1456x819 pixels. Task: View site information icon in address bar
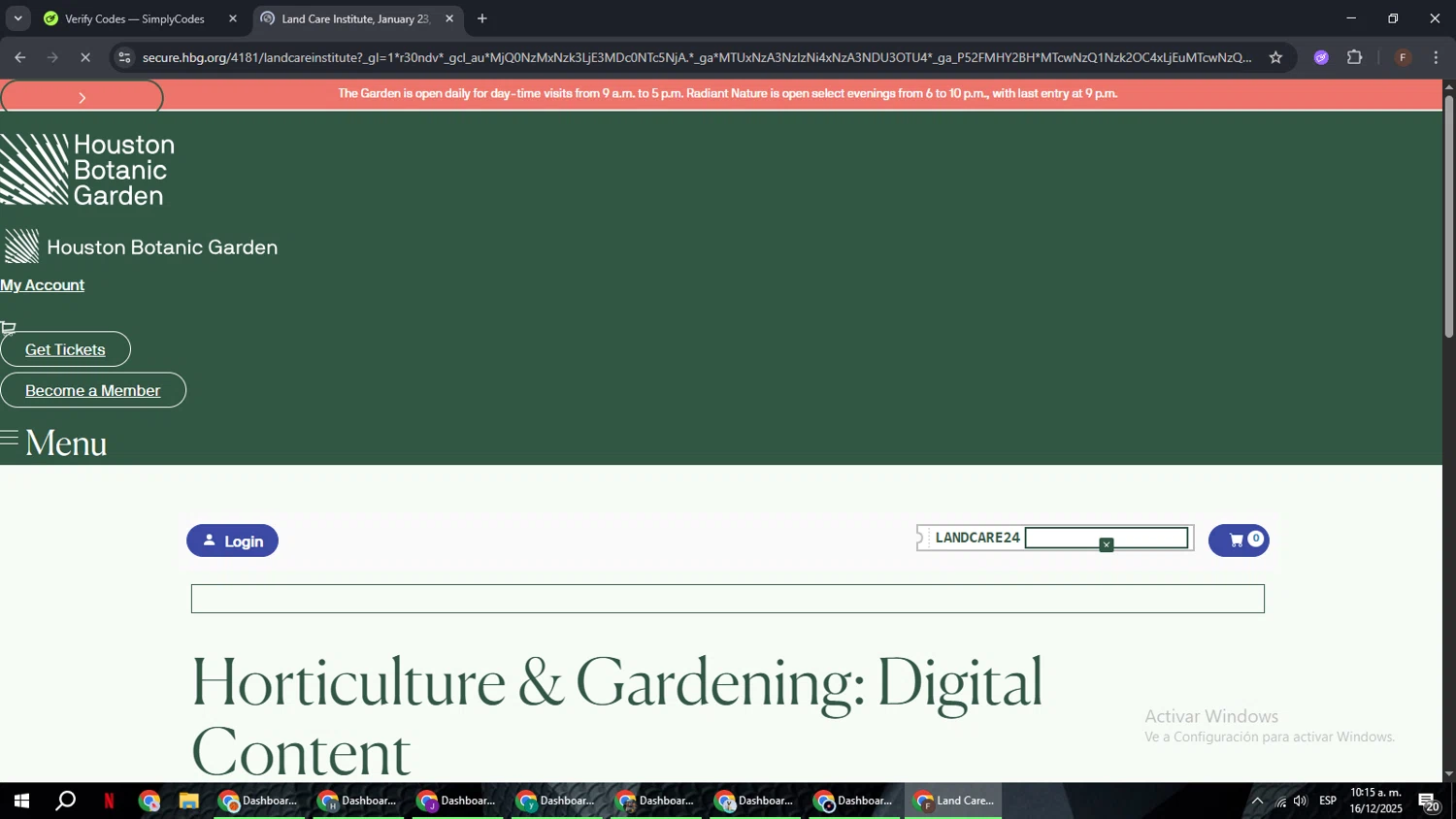click(x=124, y=57)
